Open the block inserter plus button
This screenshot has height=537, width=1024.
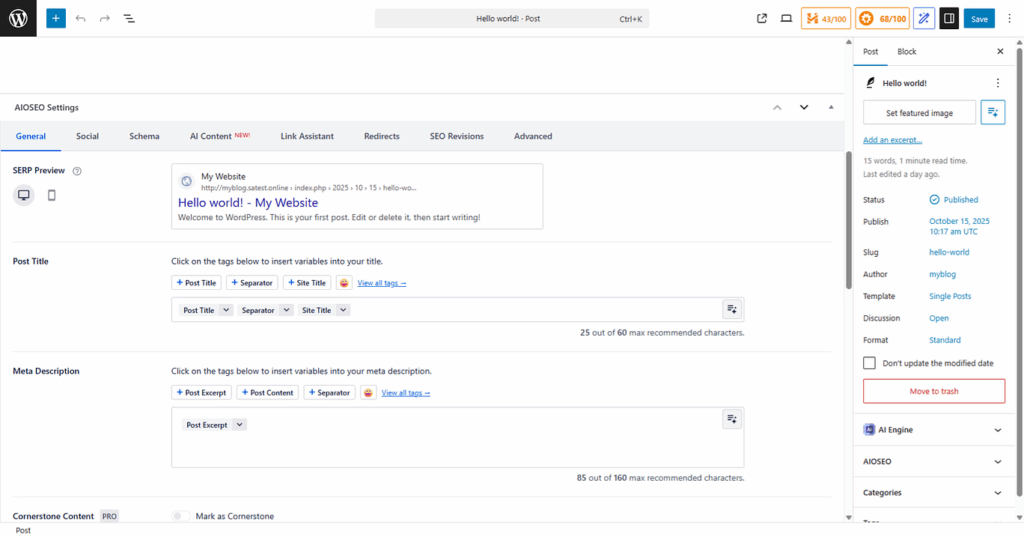click(56, 18)
